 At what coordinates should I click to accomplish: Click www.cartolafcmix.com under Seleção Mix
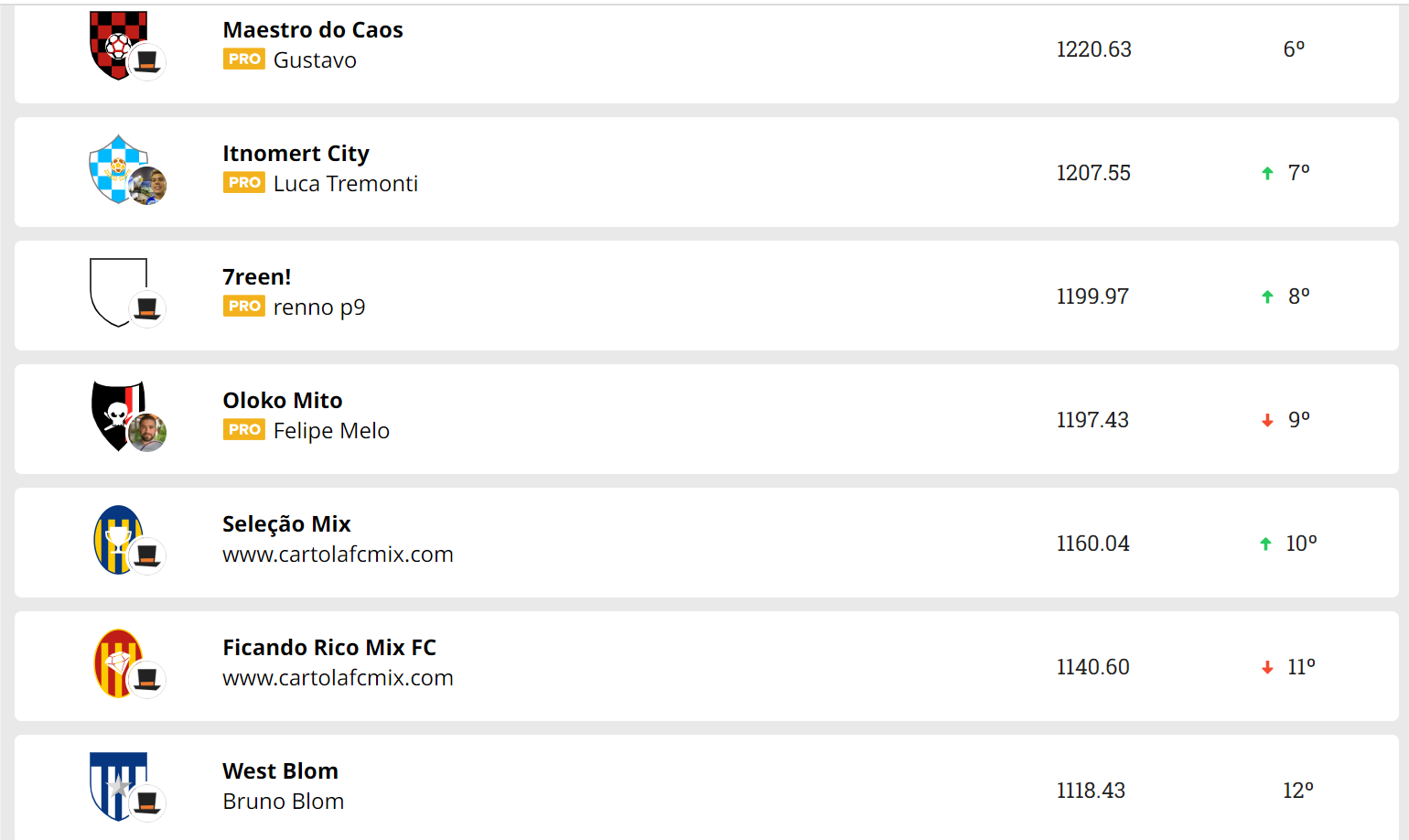pos(339,555)
